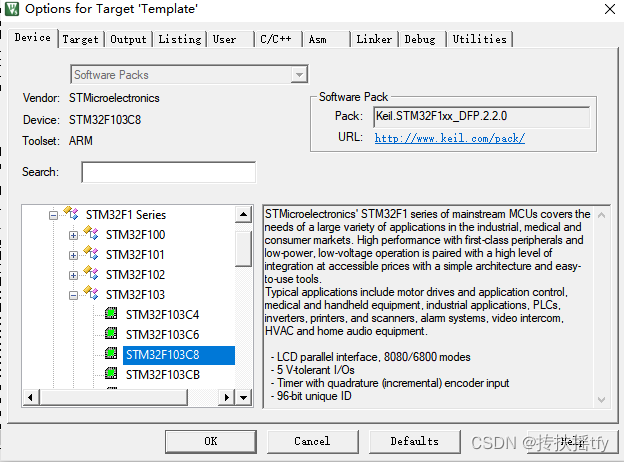Click the STM32F101 subfamily icon
Image resolution: width=624 pixels, height=462 pixels.
91,253
